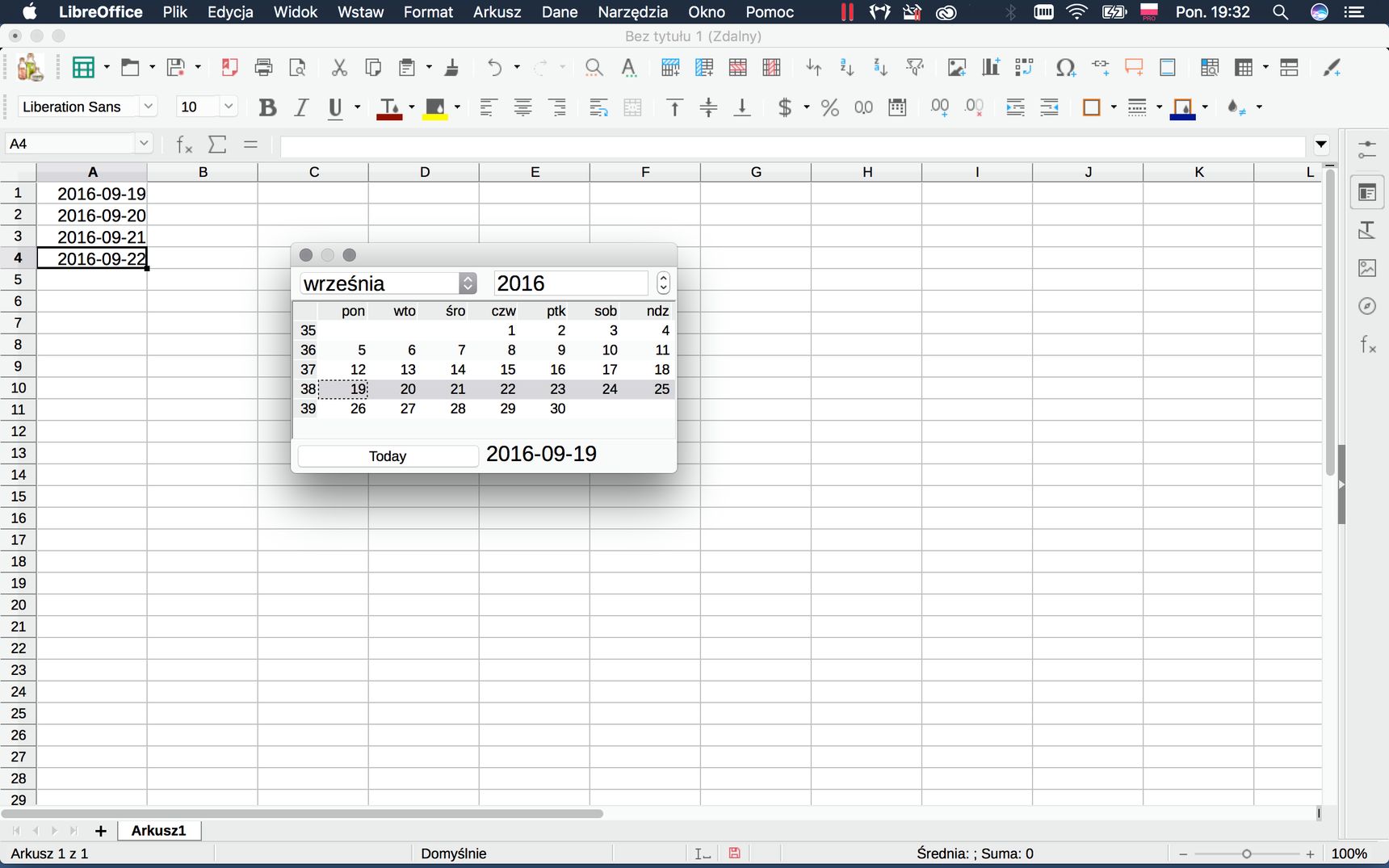This screenshot has width=1389, height=868.
Task: Open sidebar Styles panel icon
Action: (1367, 230)
